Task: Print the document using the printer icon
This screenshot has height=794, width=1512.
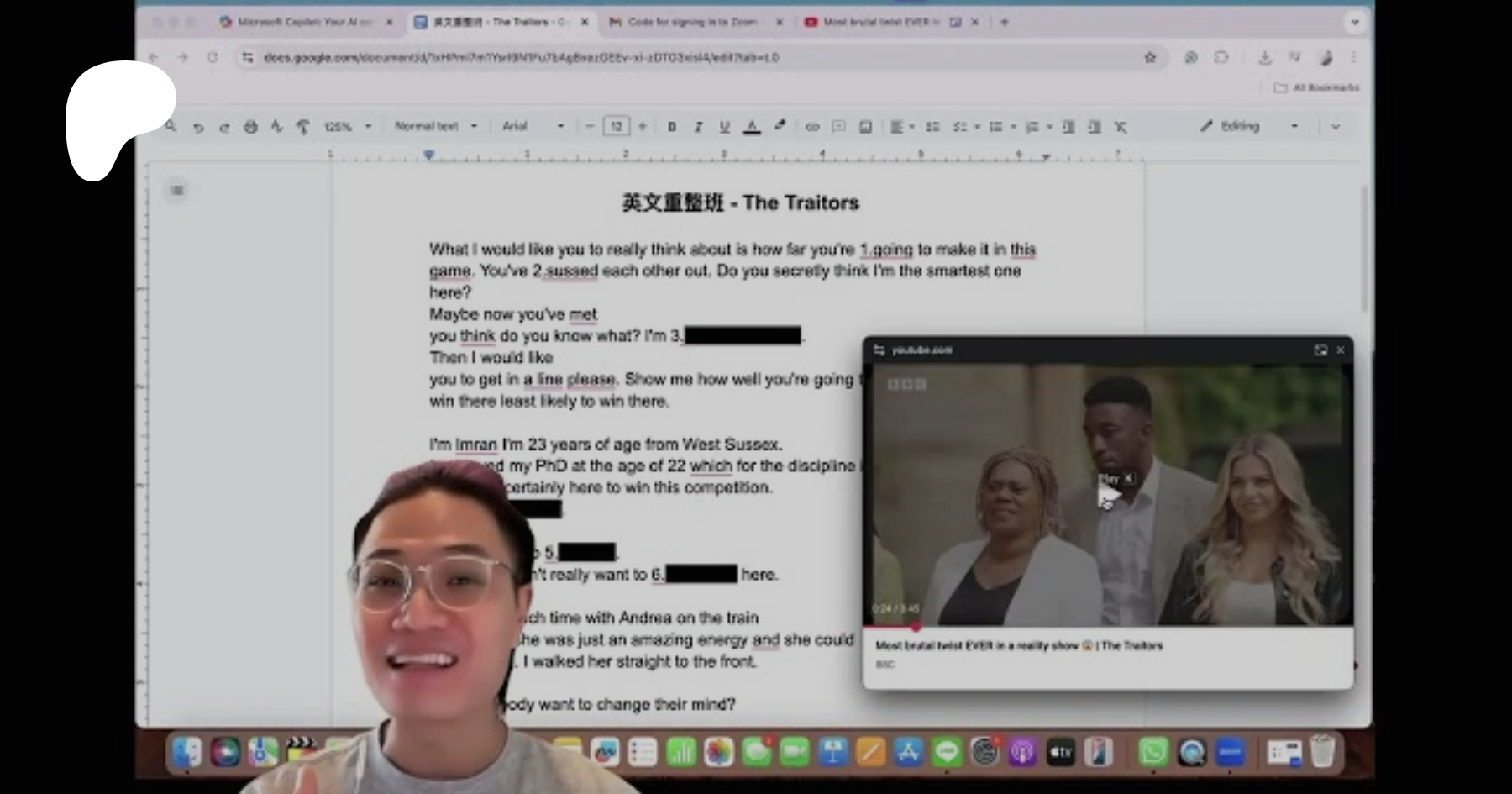Action: (x=250, y=127)
